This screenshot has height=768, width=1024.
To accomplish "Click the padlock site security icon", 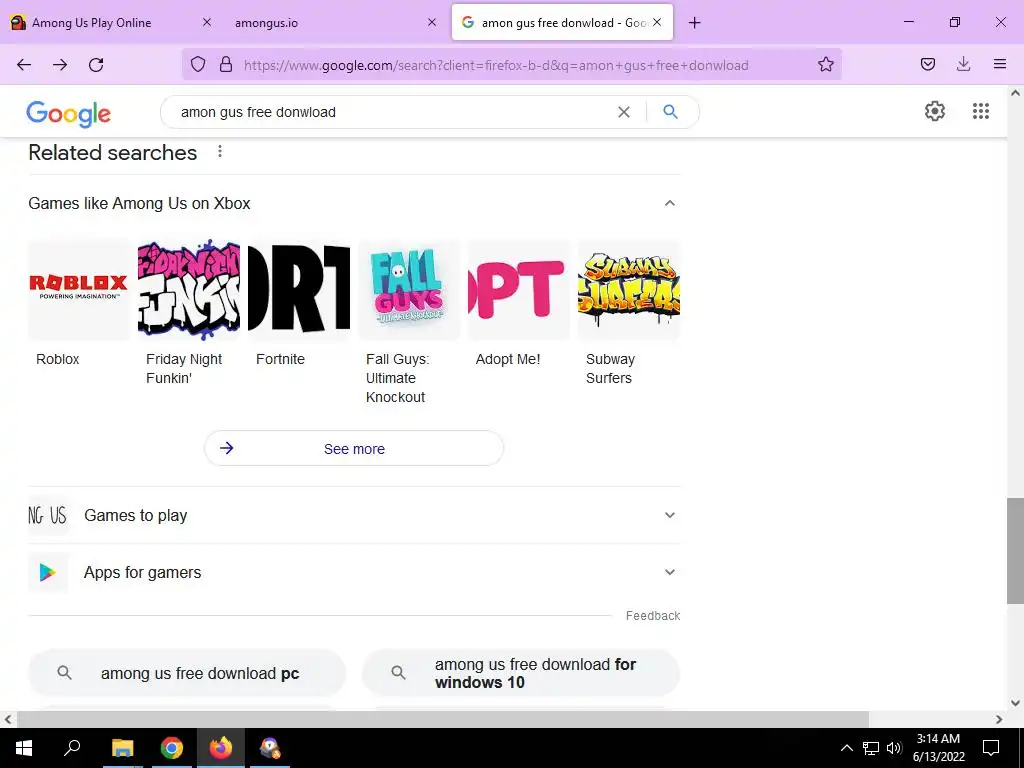I will click(x=226, y=64).
